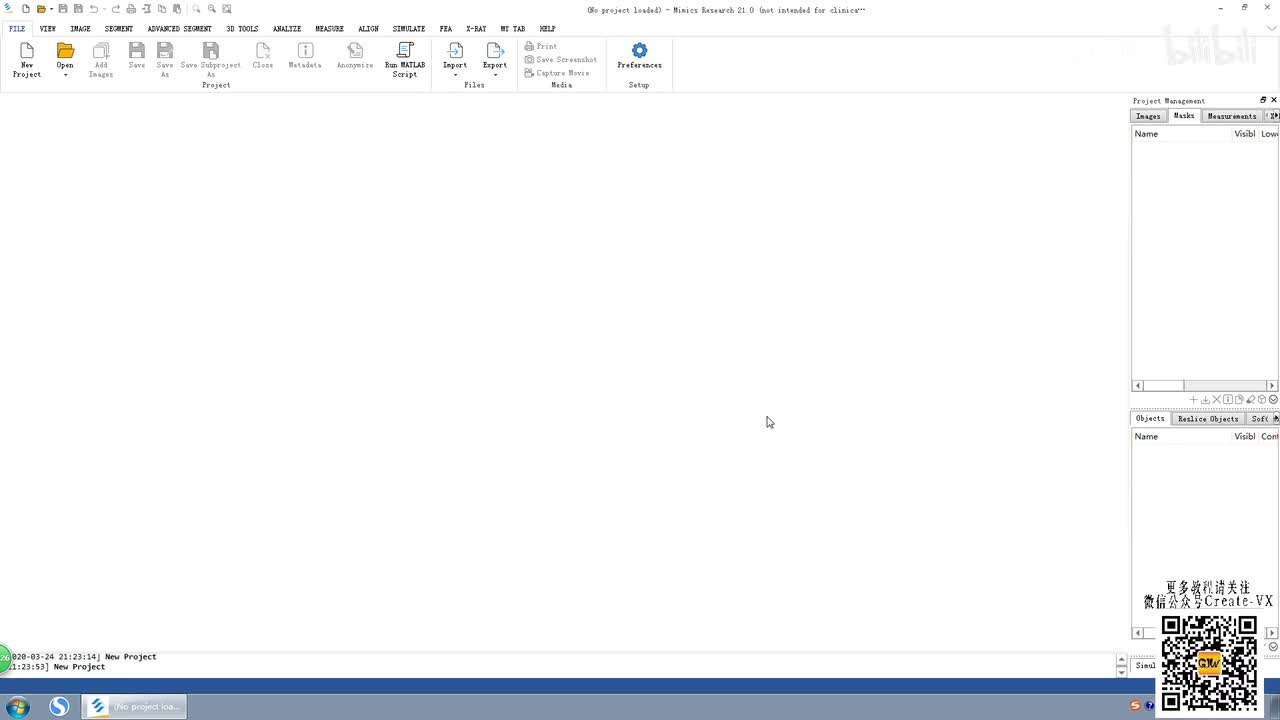Click the Save Subproject As icon
The width and height of the screenshot is (1280, 720).
coord(211,51)
